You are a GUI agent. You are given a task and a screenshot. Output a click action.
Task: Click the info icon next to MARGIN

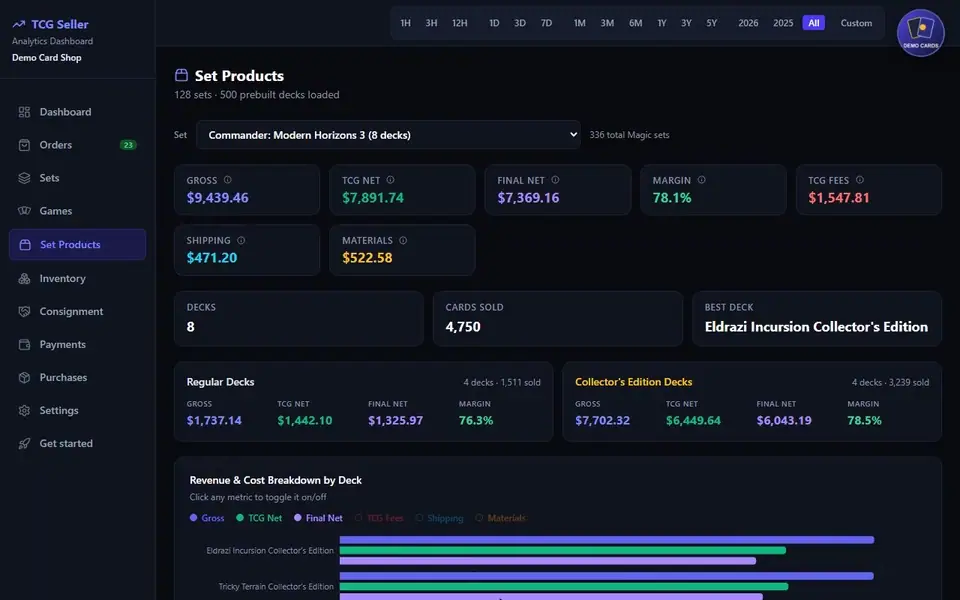(702, 180)
